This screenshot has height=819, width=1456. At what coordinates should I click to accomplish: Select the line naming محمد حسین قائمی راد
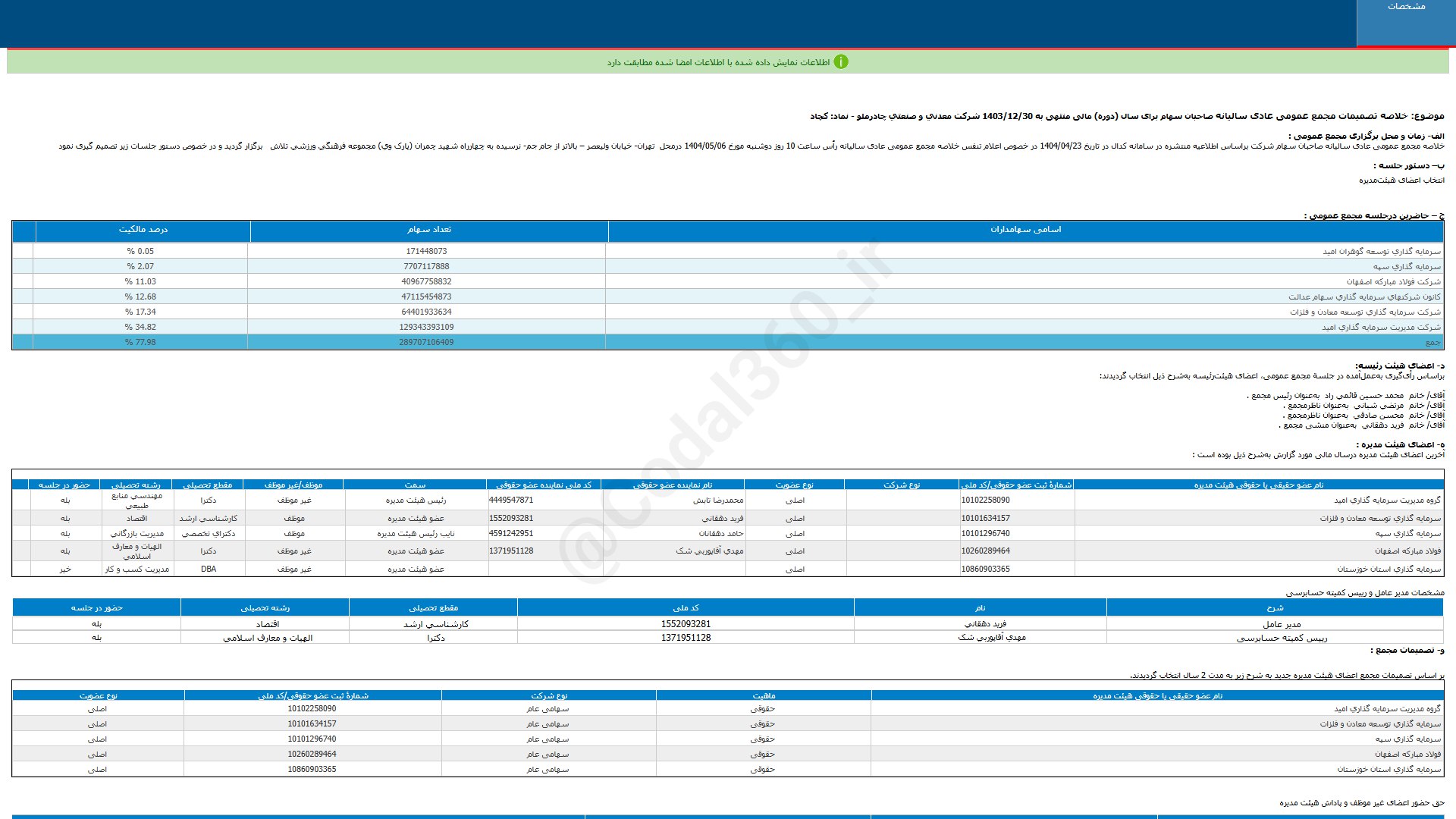[x=1345, y=396]
